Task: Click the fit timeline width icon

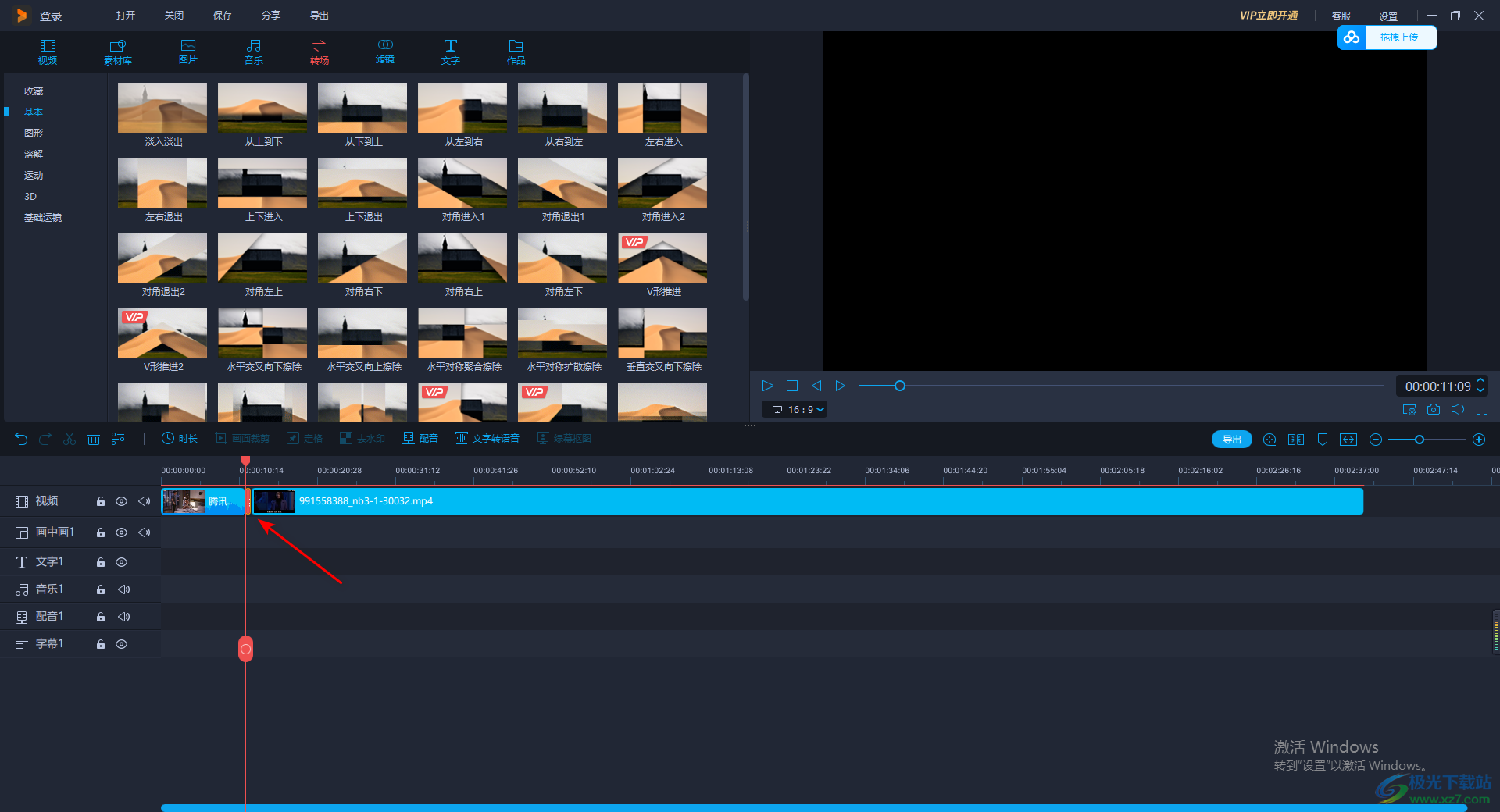Action: click(x=1348, y=440)
